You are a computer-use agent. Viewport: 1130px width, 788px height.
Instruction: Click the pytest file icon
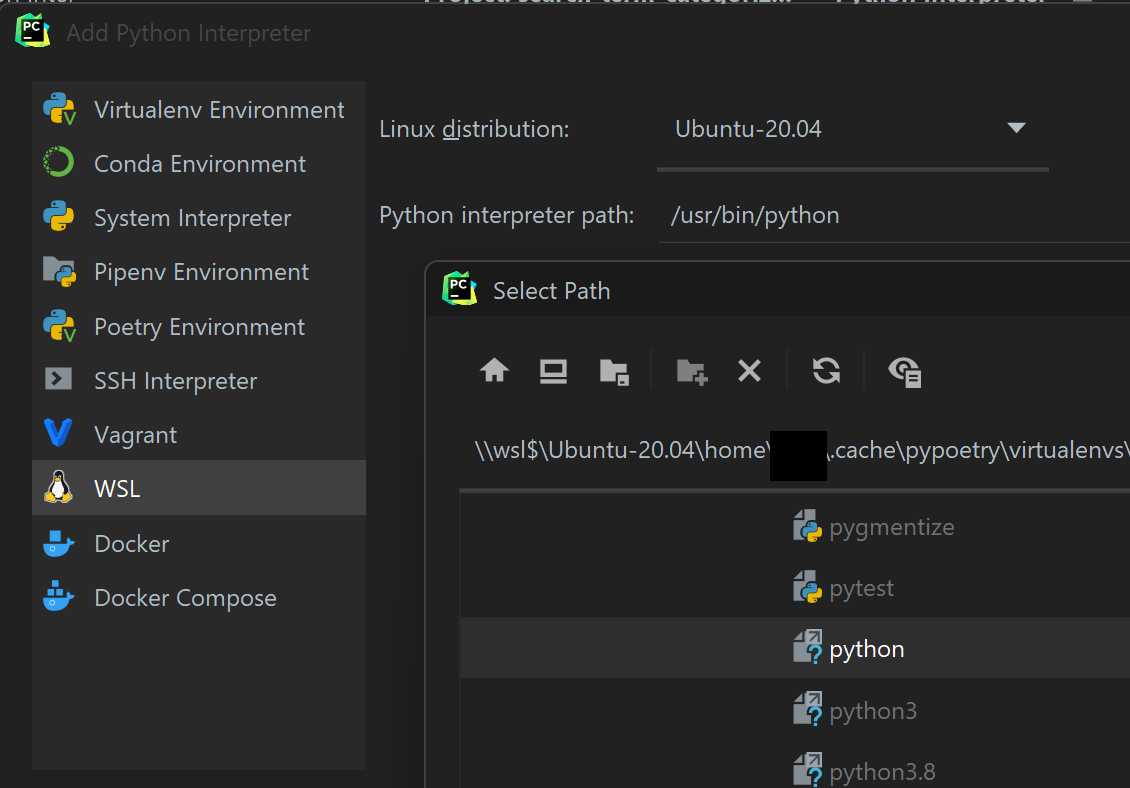[808, 587]
